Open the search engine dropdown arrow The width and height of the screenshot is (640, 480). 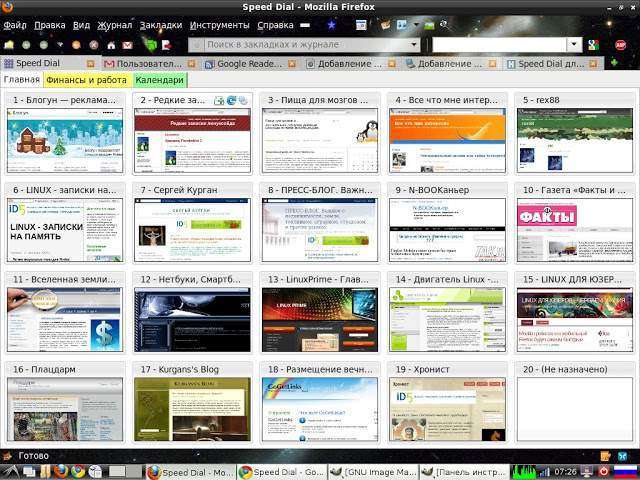(x=575, y=44)
